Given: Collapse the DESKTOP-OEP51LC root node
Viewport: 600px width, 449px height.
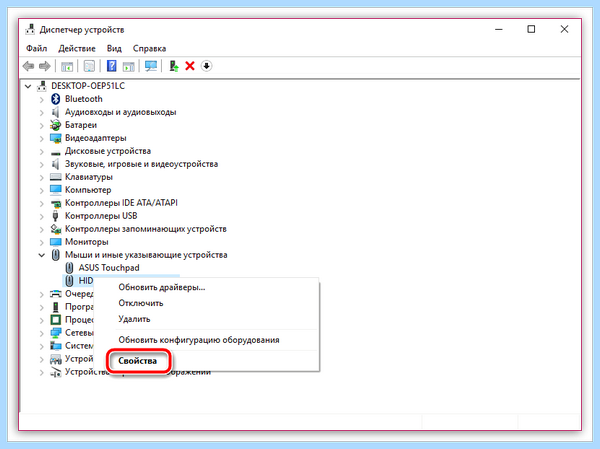Looking at the screenshot, I should tap(28, 86).
